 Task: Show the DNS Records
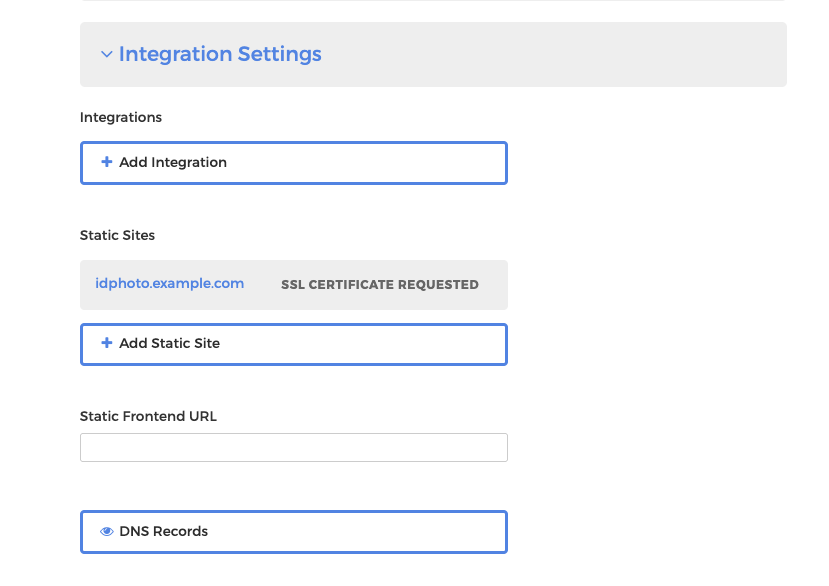point(294,532)
